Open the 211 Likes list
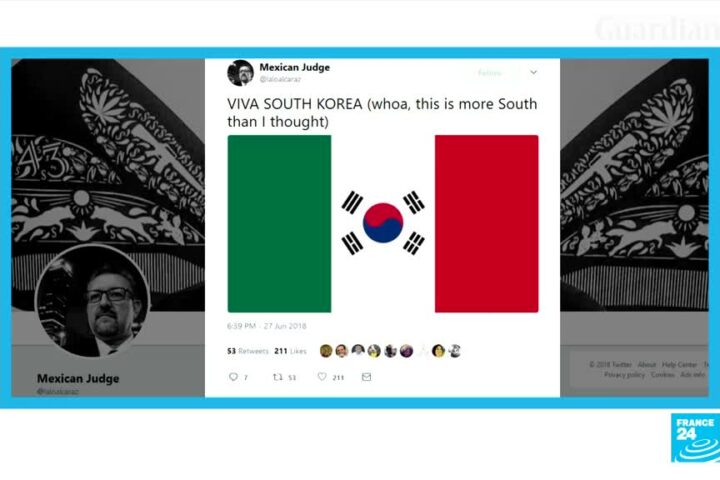720x480 pixels. (x=290, y=351)
